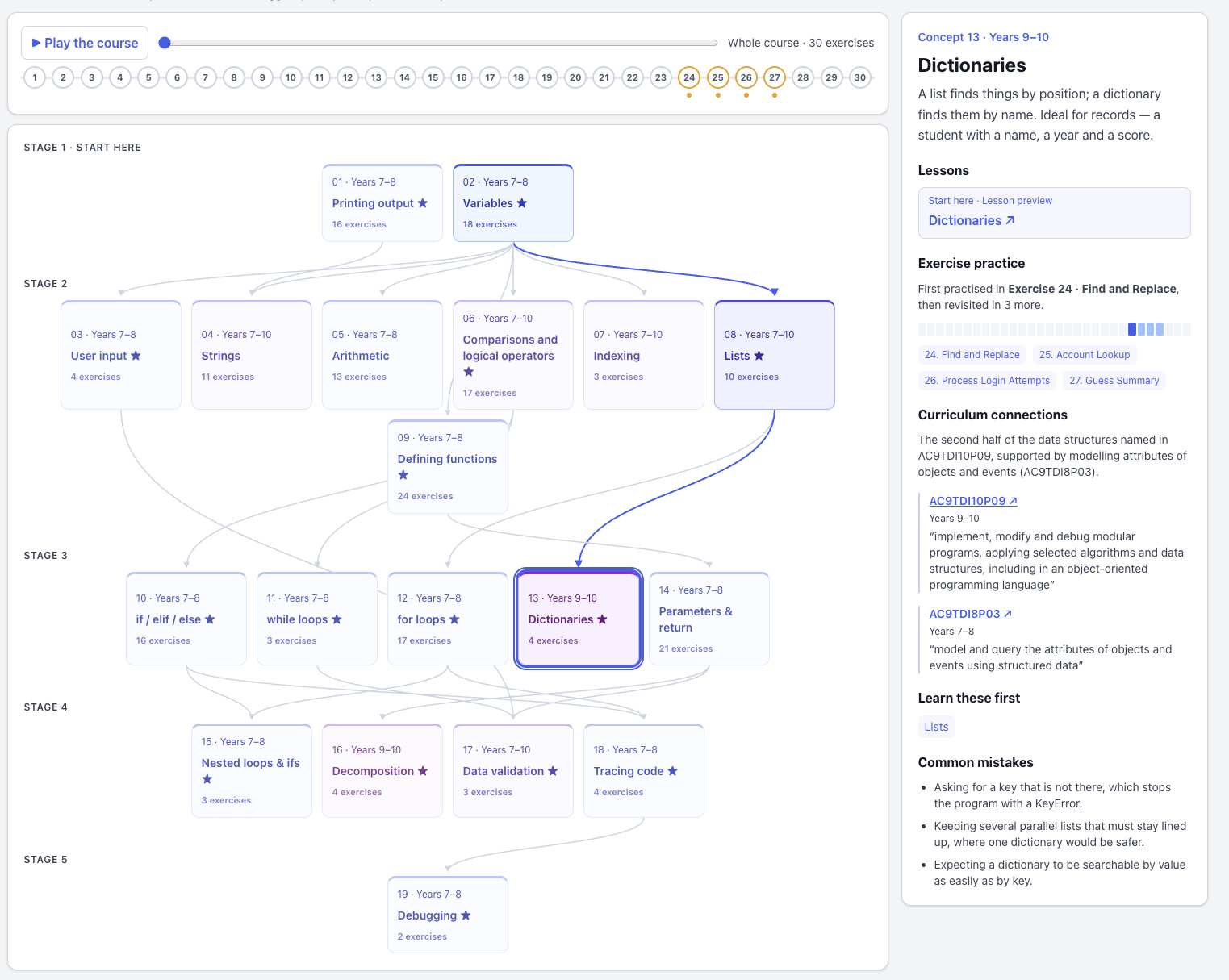This screenshot has width=1229, height=980.
Task: Open the 26. Process Login Attempts chip
Action: 987,380
